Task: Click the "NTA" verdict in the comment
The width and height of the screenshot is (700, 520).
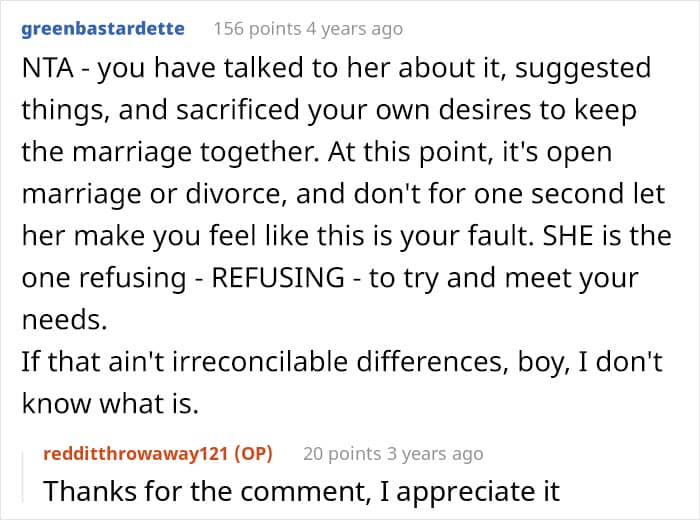Action: click(46, 69)
